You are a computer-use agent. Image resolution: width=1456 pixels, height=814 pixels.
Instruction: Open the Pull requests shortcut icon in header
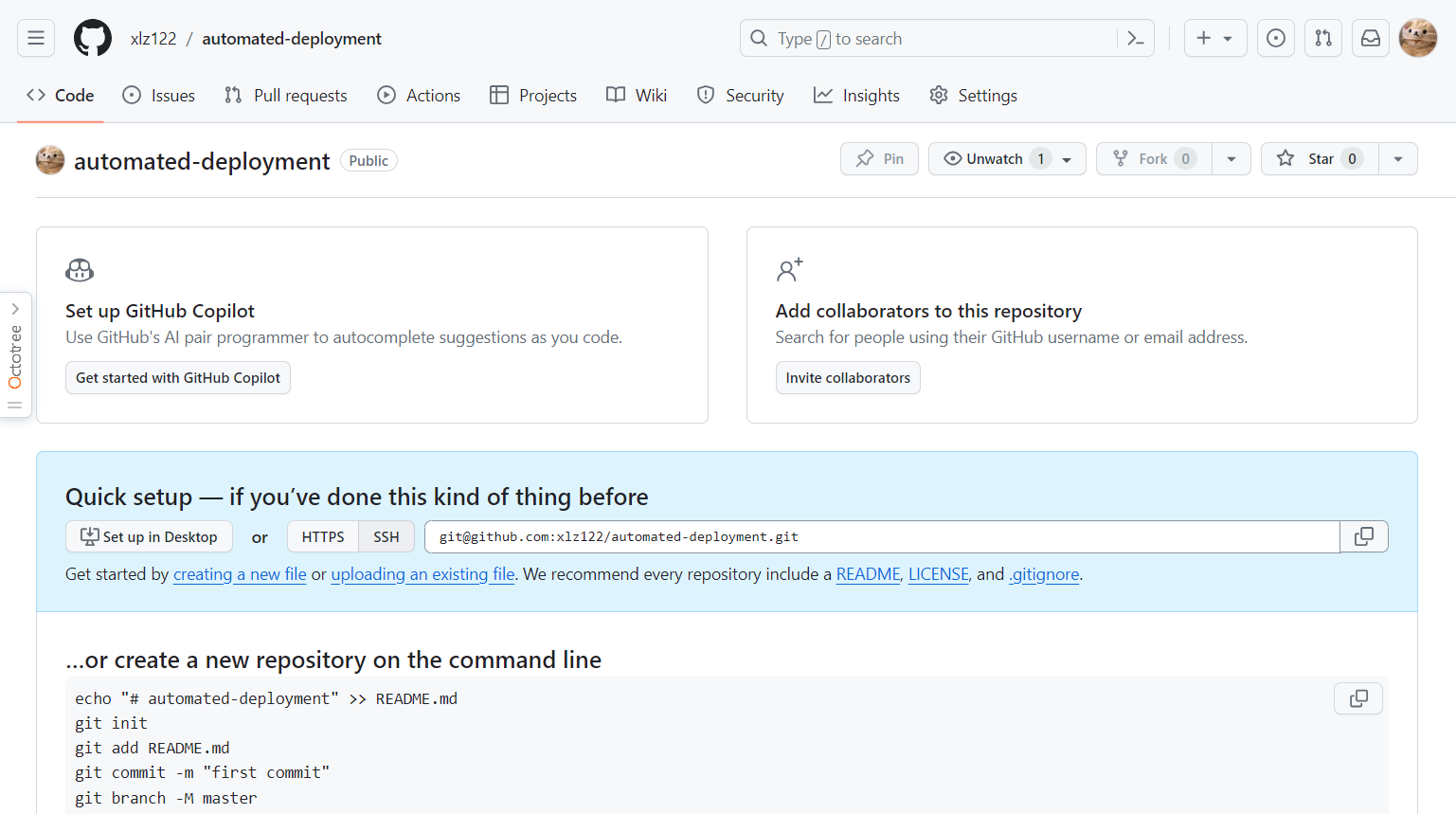(x=1323, y=38)
